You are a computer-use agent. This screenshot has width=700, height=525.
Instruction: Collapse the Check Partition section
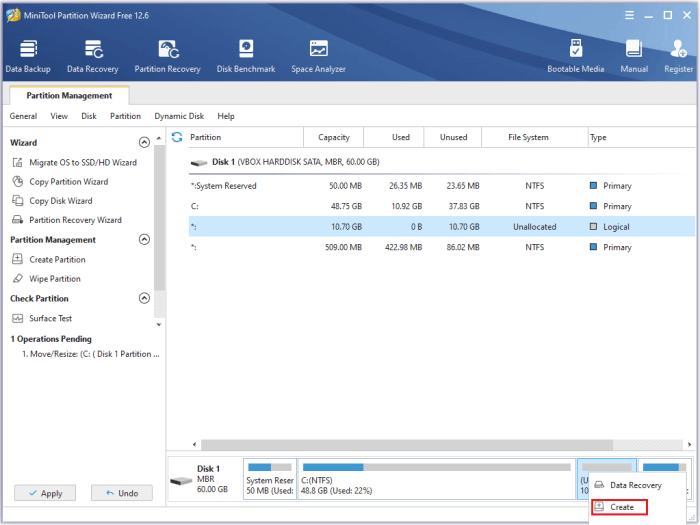(144, 298)
